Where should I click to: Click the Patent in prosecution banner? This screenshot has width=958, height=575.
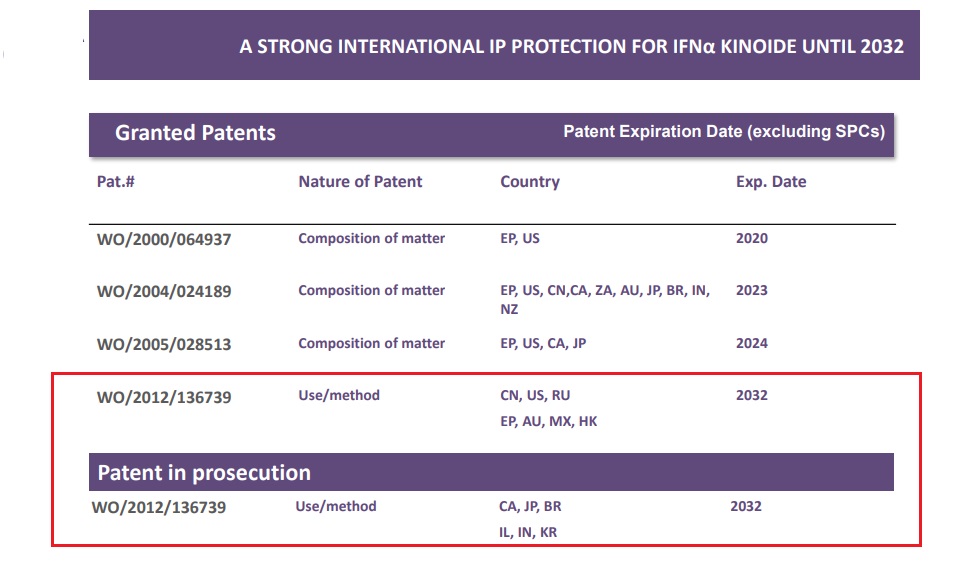click(491, 472)
